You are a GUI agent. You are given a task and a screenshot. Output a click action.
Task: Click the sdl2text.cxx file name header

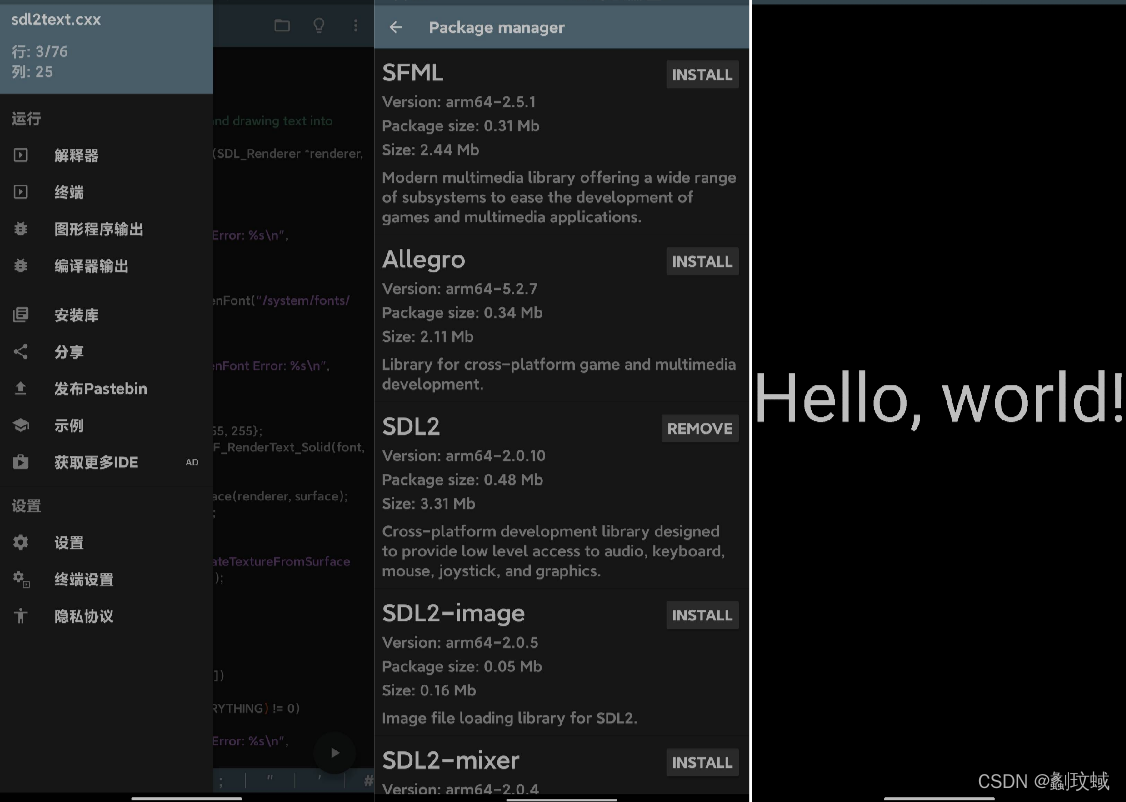point(56,19)
